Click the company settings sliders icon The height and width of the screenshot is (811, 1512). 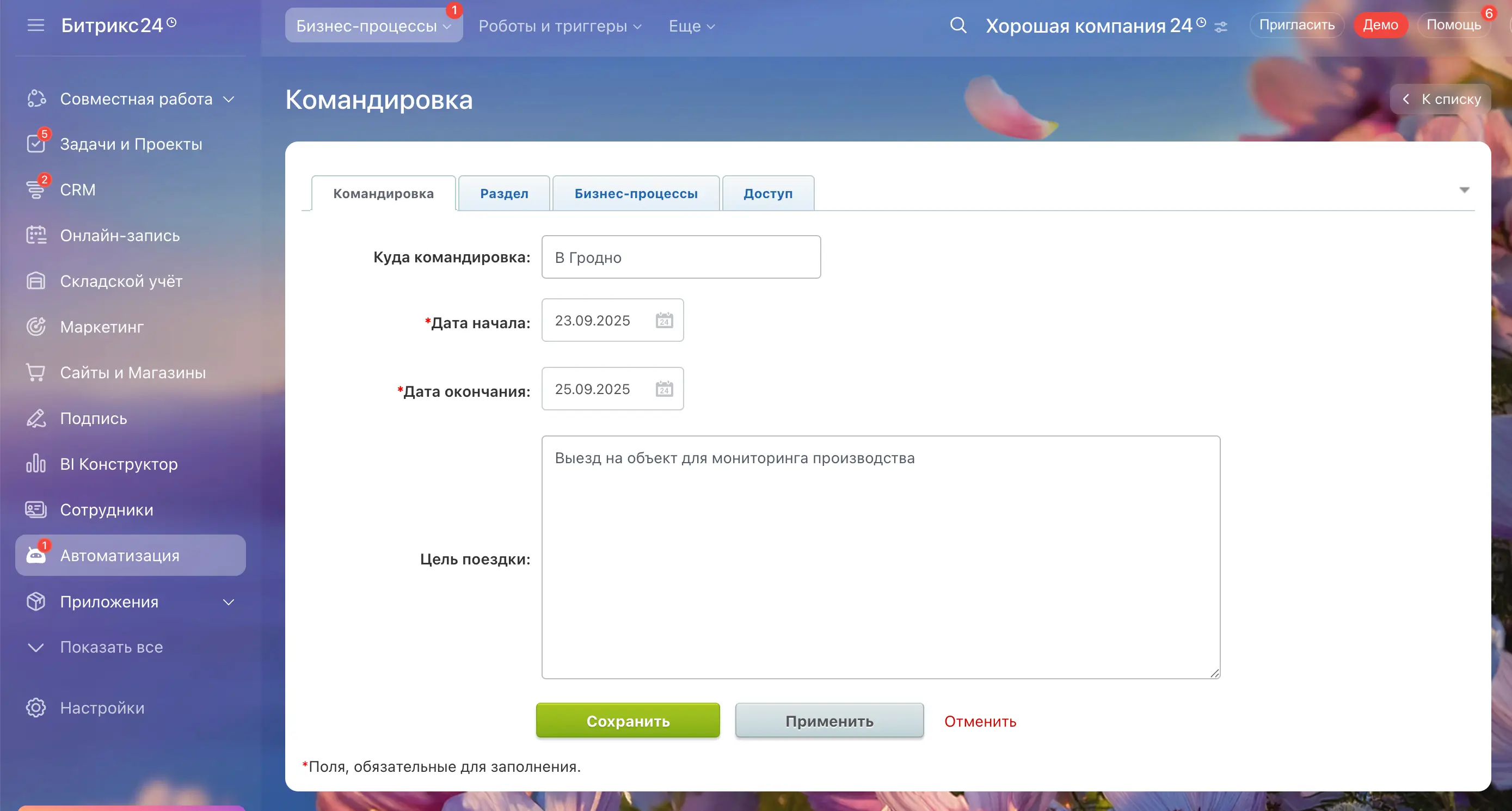(1221, 27)
